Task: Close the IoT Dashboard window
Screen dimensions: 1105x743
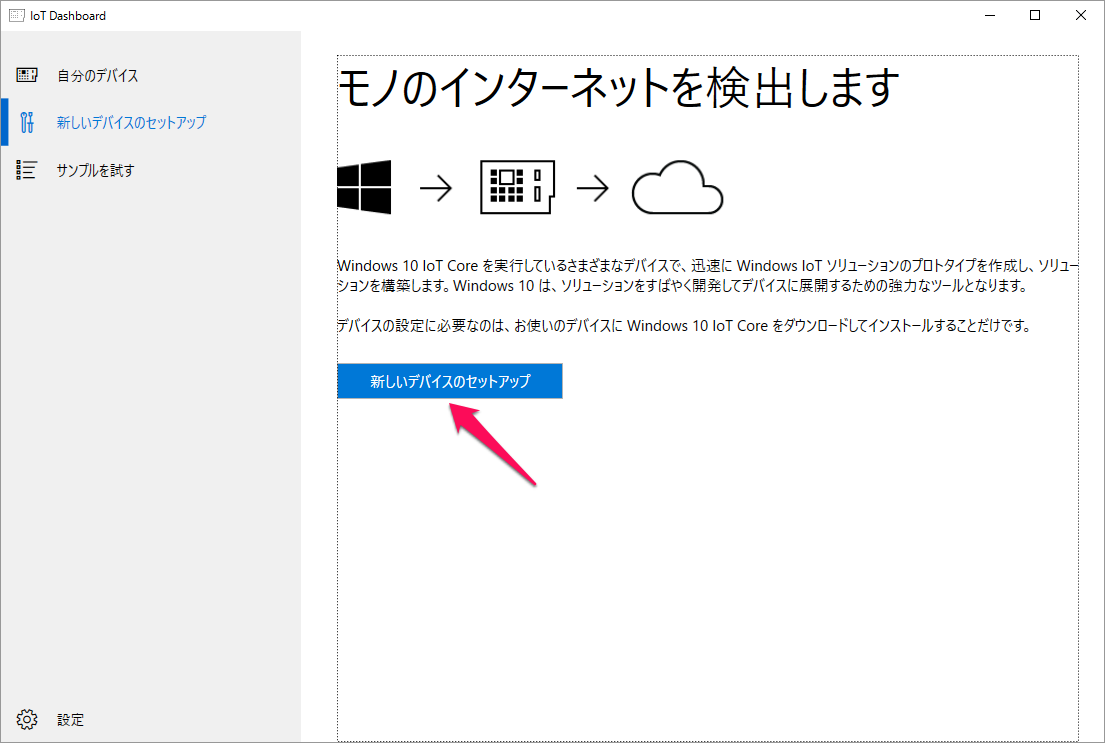Action: 1080,16
